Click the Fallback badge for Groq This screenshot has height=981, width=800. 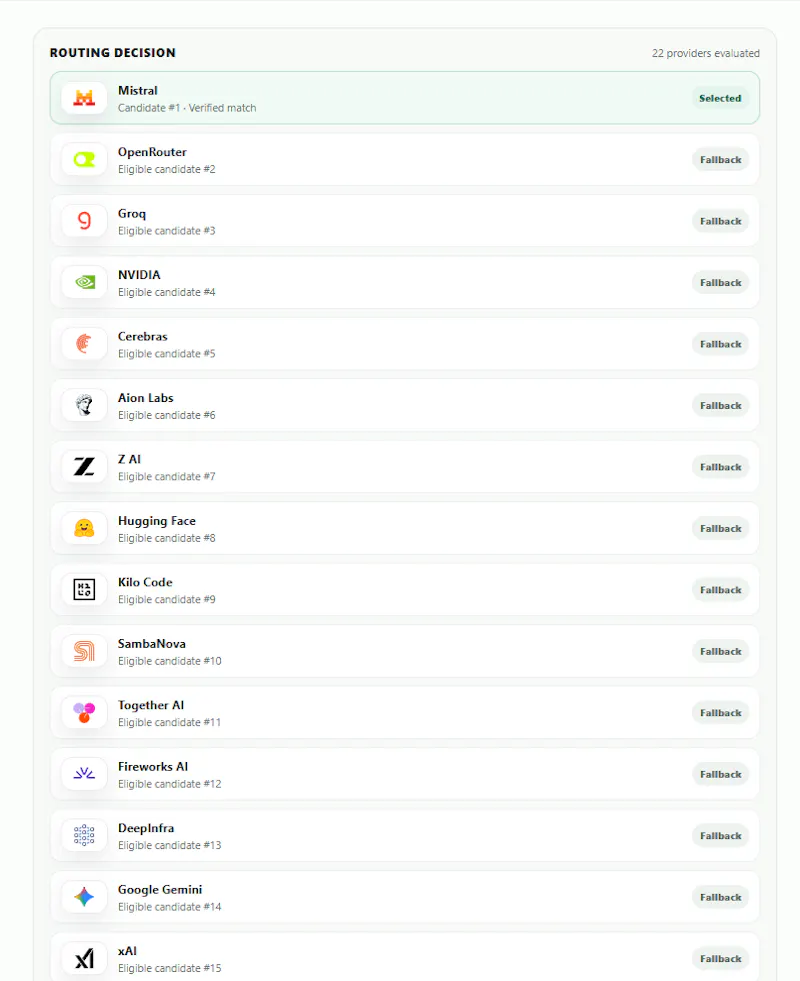click(721, 221)
